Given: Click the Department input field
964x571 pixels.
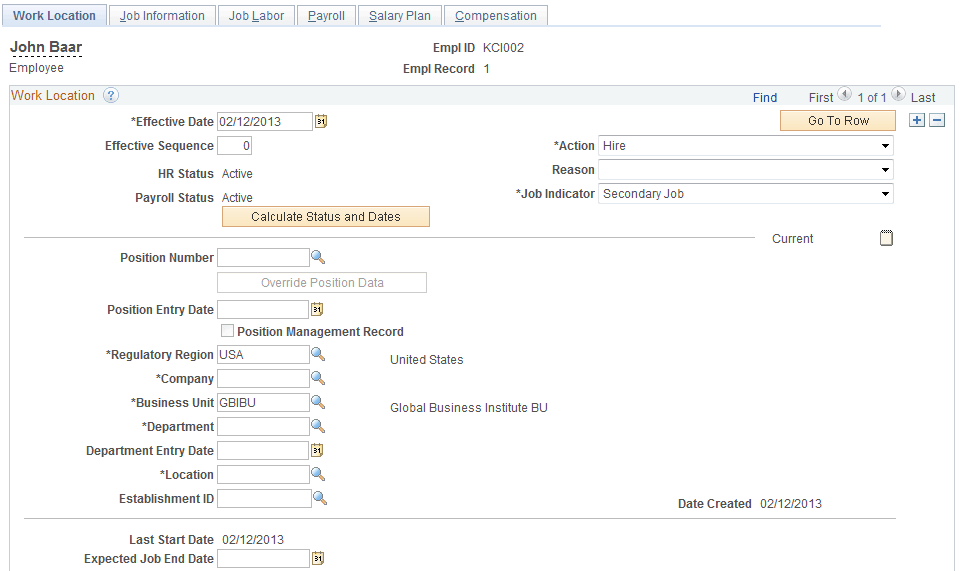Looking at the screenshot, I should pos(263,427).
